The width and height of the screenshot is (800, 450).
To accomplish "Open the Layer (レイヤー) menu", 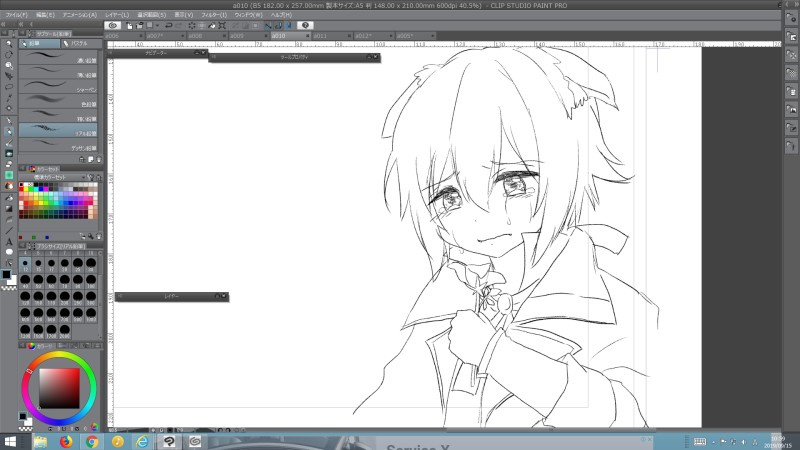I will pos(117,15).
